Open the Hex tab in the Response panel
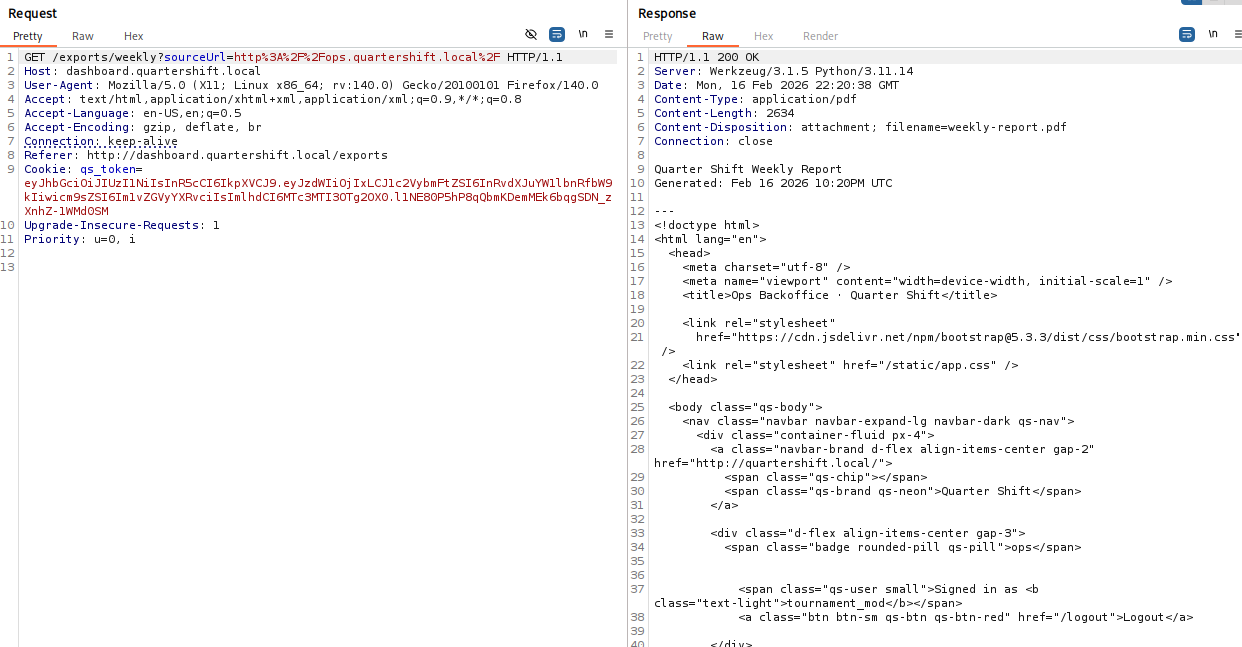Screen dimensions: 1242x647 [x=764, y=36]
